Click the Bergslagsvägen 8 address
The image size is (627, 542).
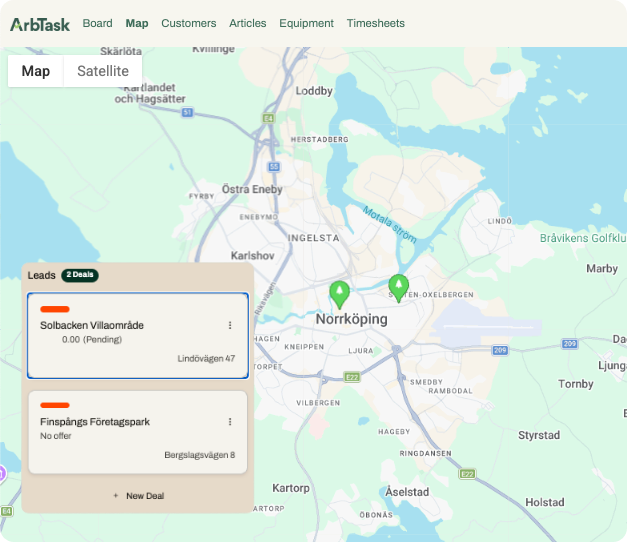(200, 455)
